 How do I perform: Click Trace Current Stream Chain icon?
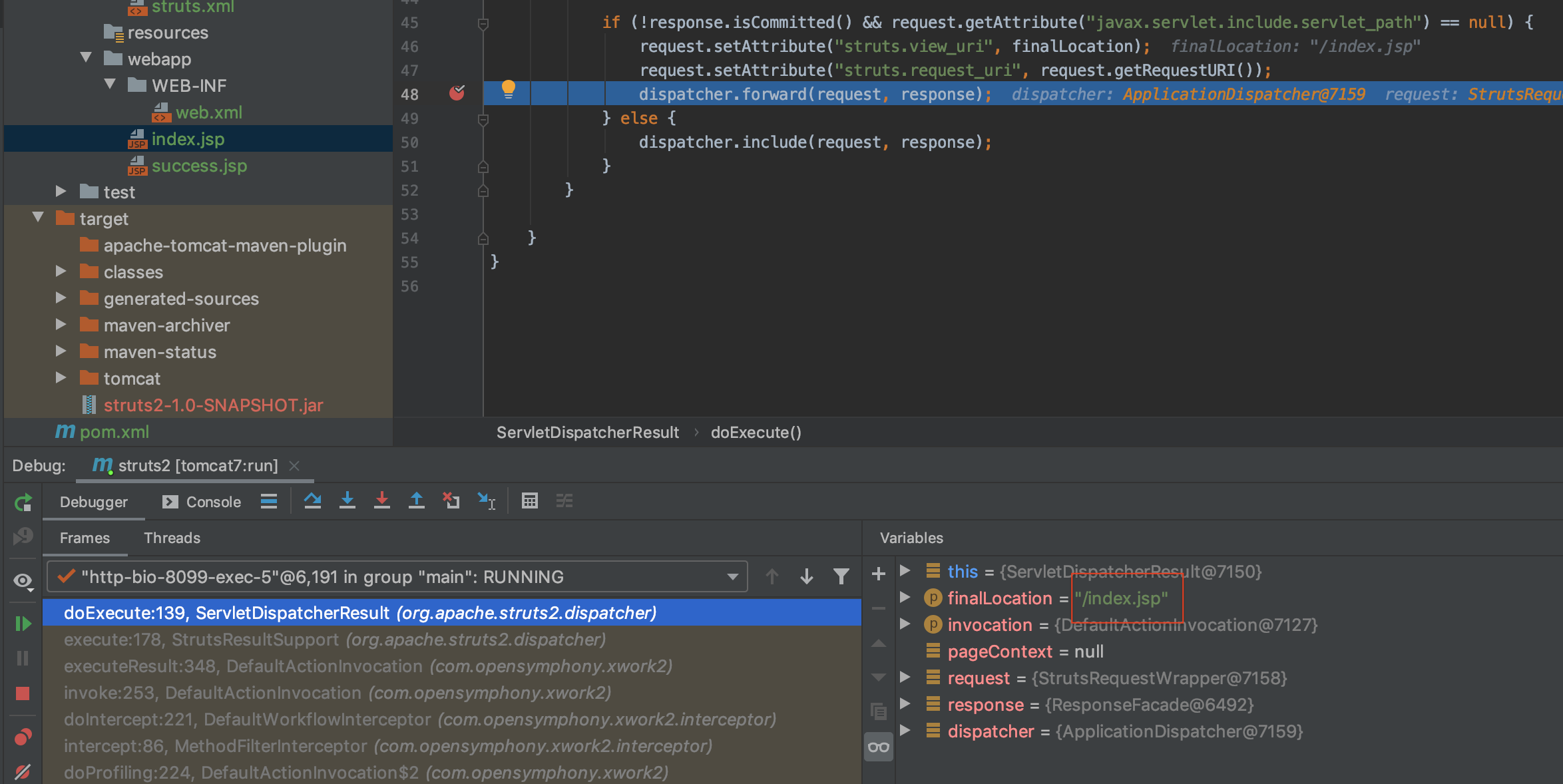[564, 500]
